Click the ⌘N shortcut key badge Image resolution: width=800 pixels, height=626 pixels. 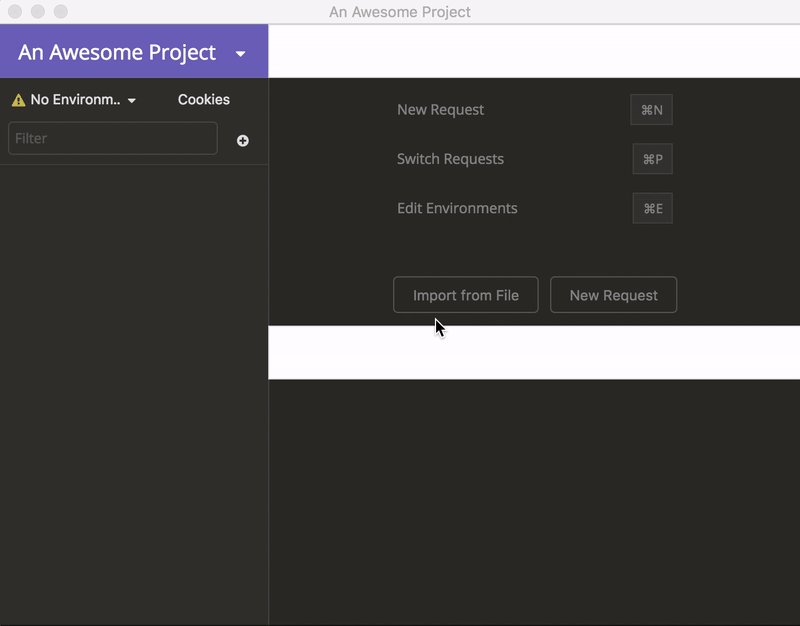pos(652,110)
